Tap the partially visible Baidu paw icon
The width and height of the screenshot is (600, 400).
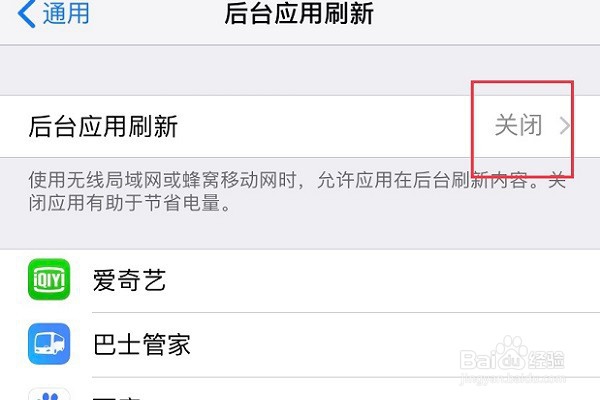(49, 394)
